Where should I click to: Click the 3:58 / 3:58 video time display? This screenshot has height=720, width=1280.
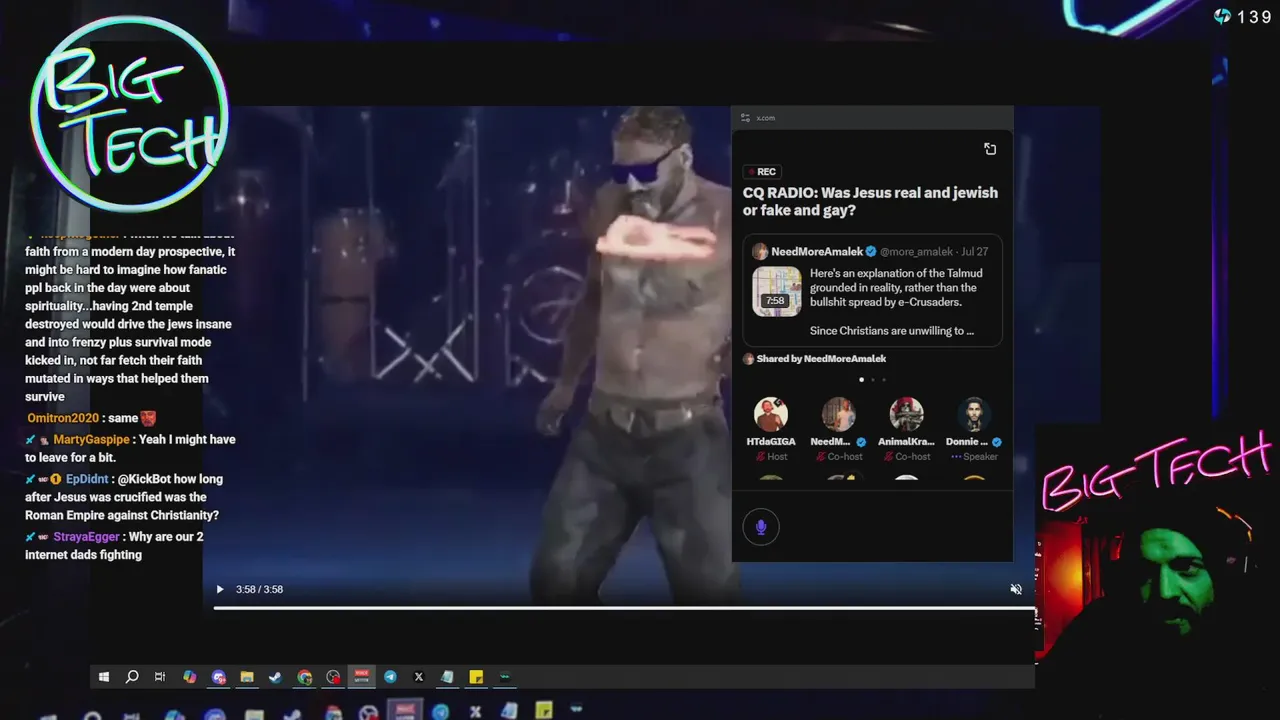pos(259,589)
